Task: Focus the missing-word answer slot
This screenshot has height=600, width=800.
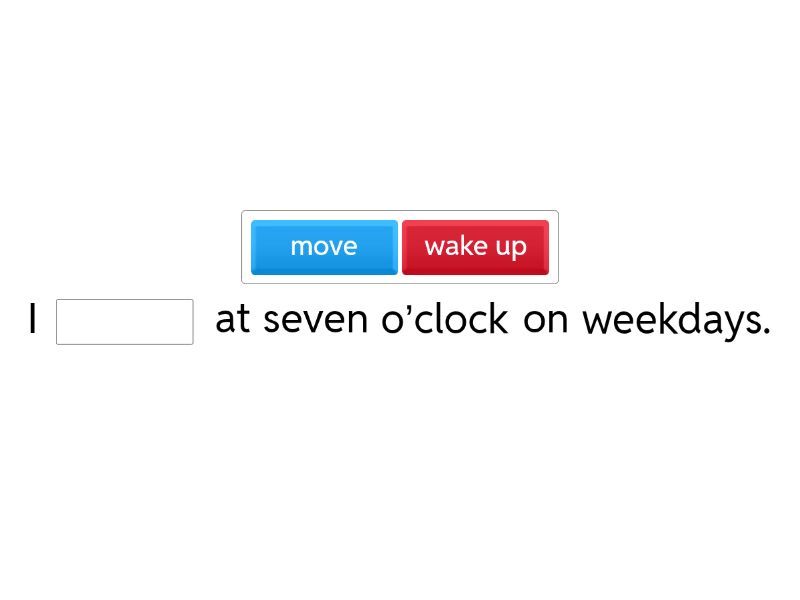Action: pos(125,322)
